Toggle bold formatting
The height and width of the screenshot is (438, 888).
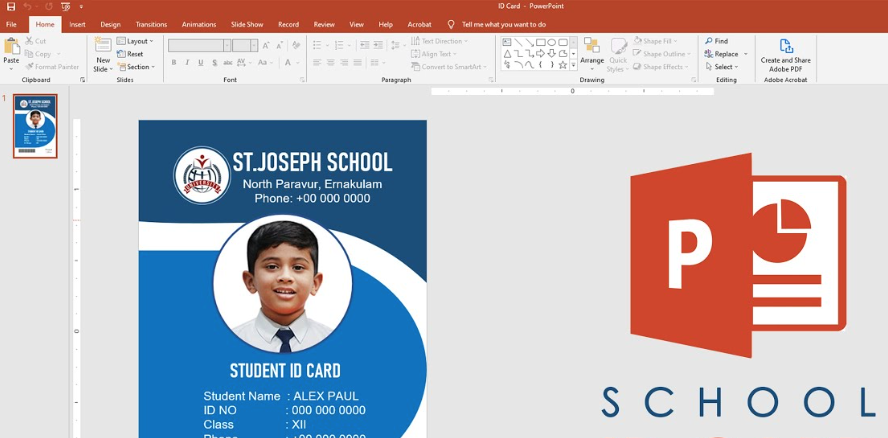174,62
